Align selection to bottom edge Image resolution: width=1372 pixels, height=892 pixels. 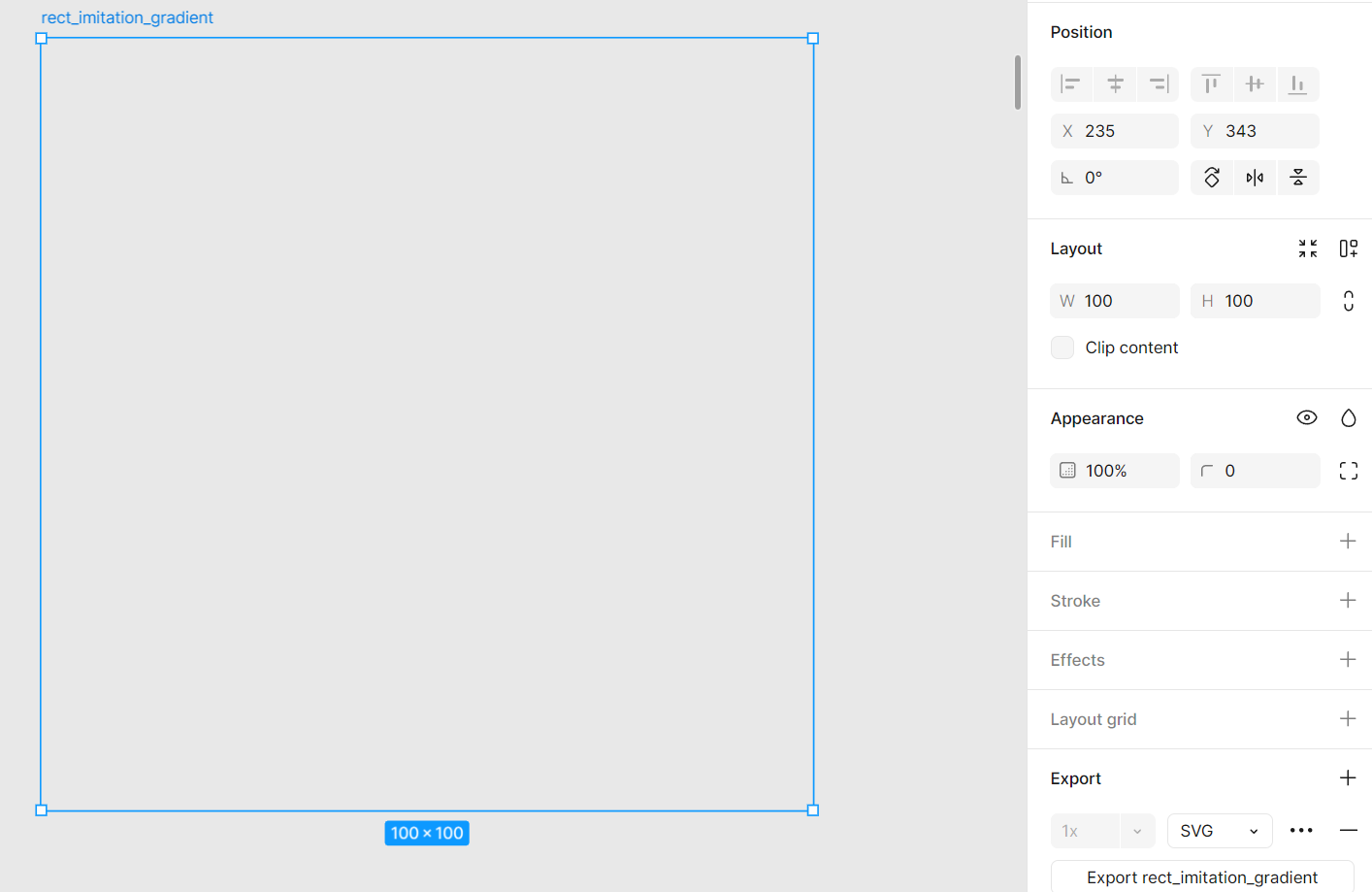[x=1297, y=84]
